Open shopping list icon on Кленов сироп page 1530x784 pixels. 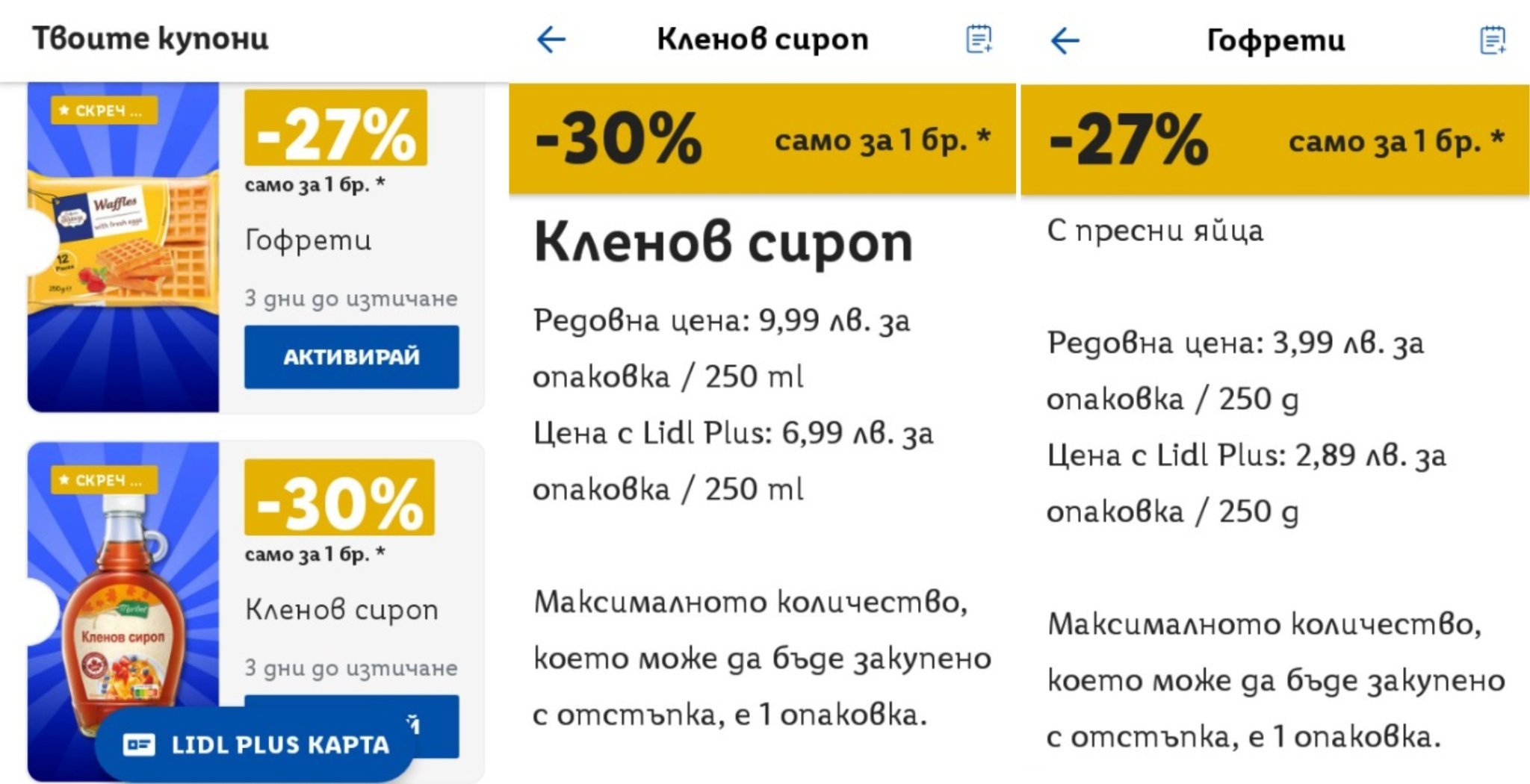pyautogui.click(x=979, y=40)
